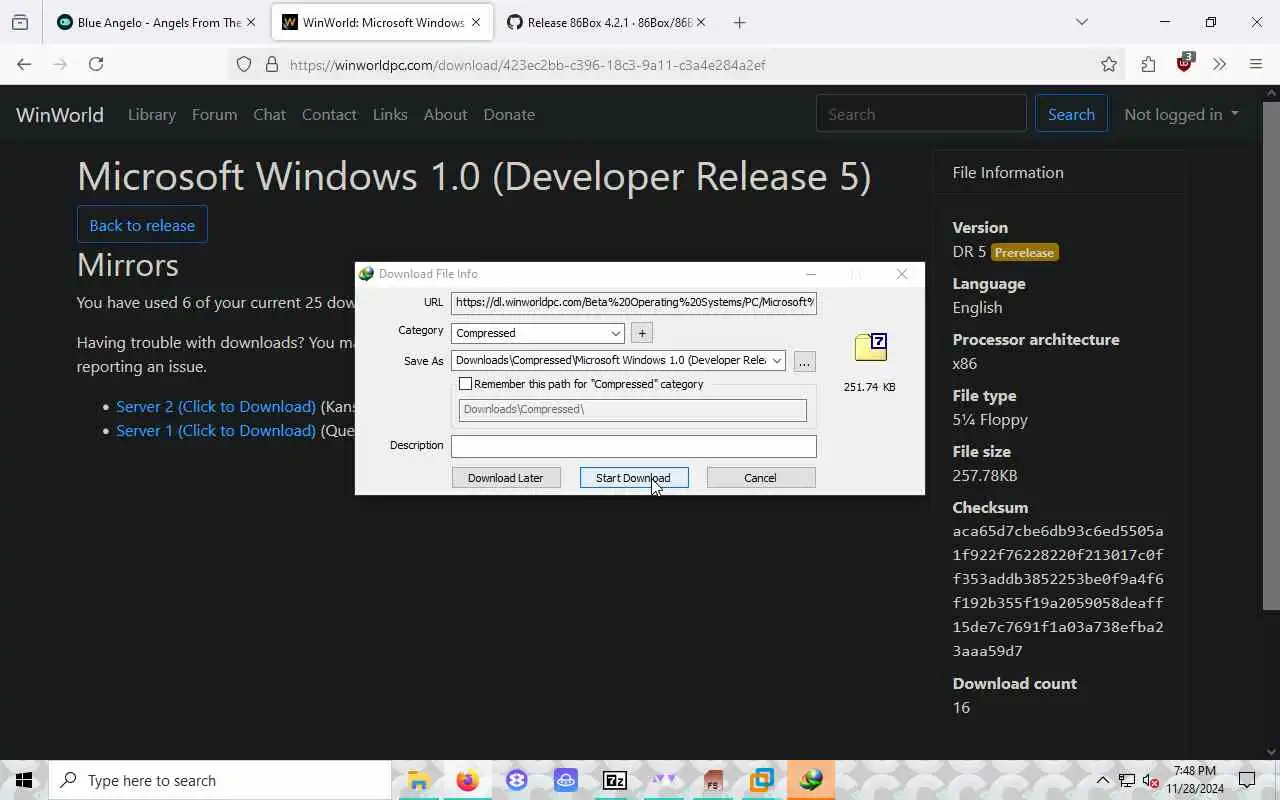1280x800 pixels.
Task: Expand the Not logged in dropdown
Action: [x=1181, y=114]
